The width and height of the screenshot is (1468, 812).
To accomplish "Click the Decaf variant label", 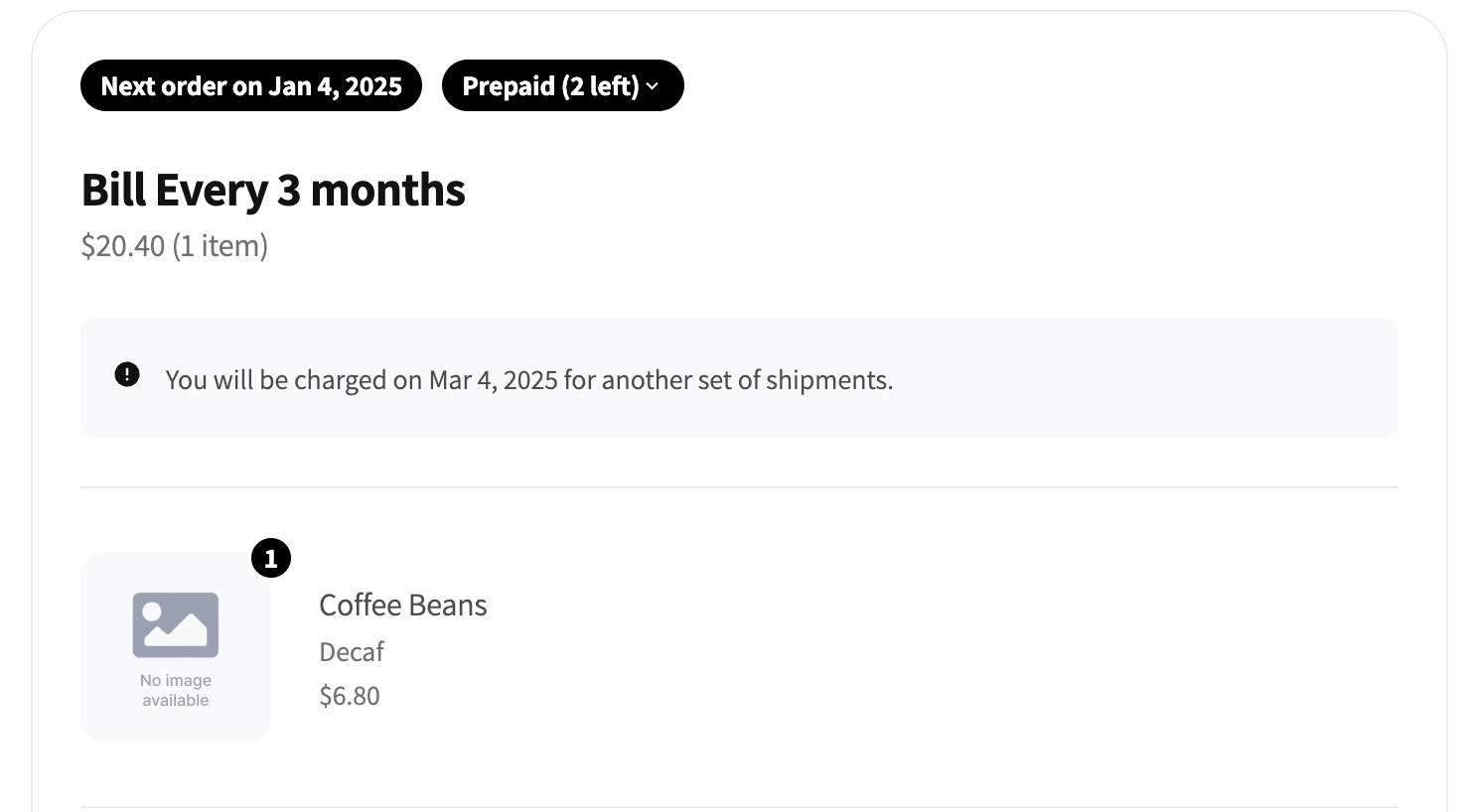I will pyautogui.click(x=352, y=651).
